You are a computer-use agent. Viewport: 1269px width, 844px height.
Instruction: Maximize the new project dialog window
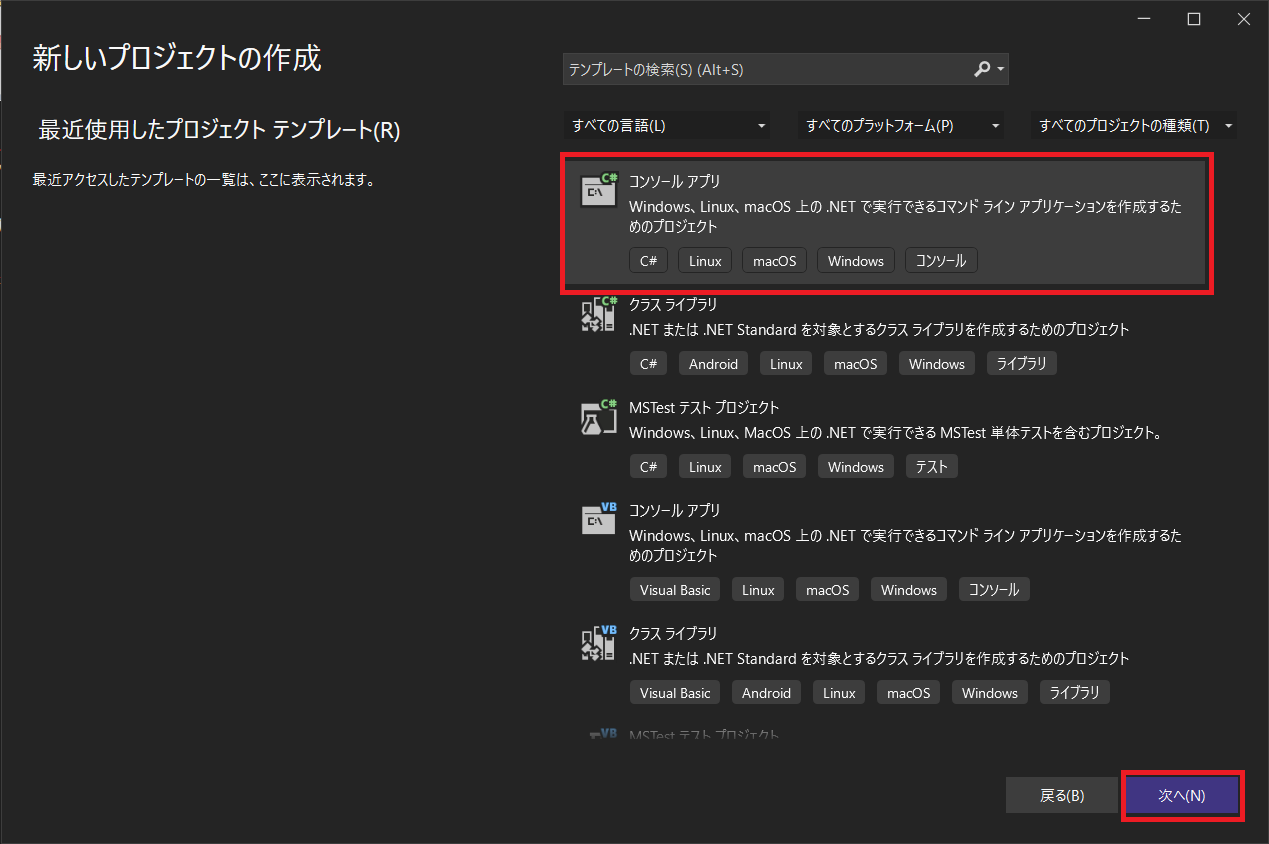1194,20
